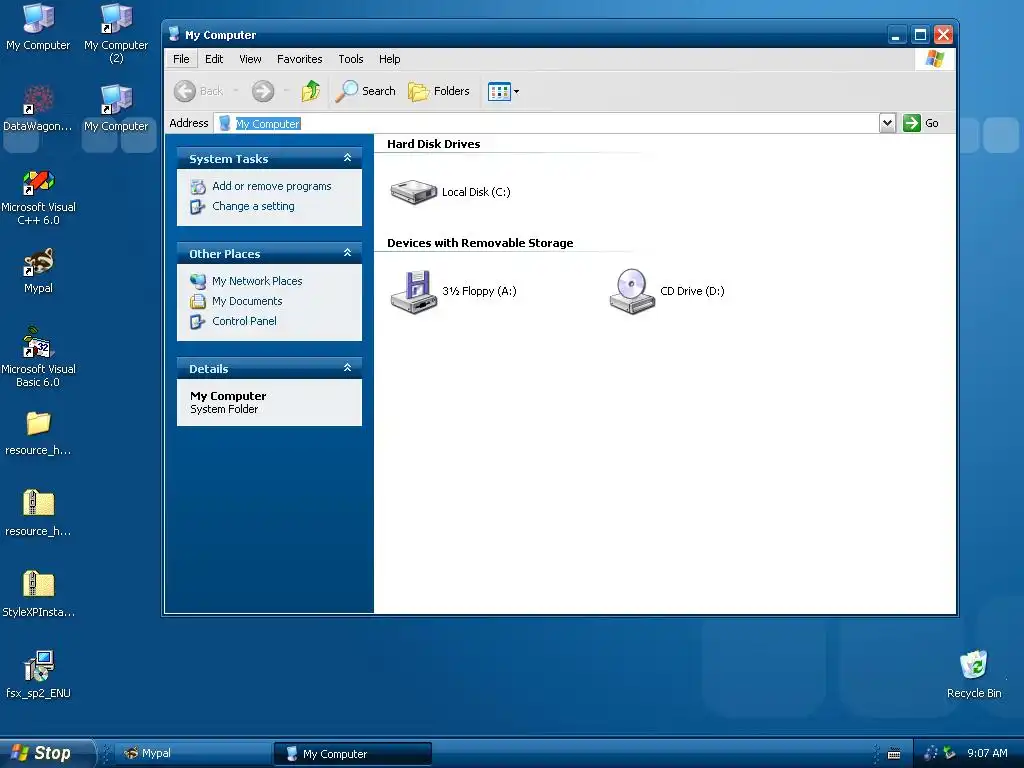Screen dimensions: 1024x768
Task: Click Devices with Removable Storage header
Action: coord(480,243)
